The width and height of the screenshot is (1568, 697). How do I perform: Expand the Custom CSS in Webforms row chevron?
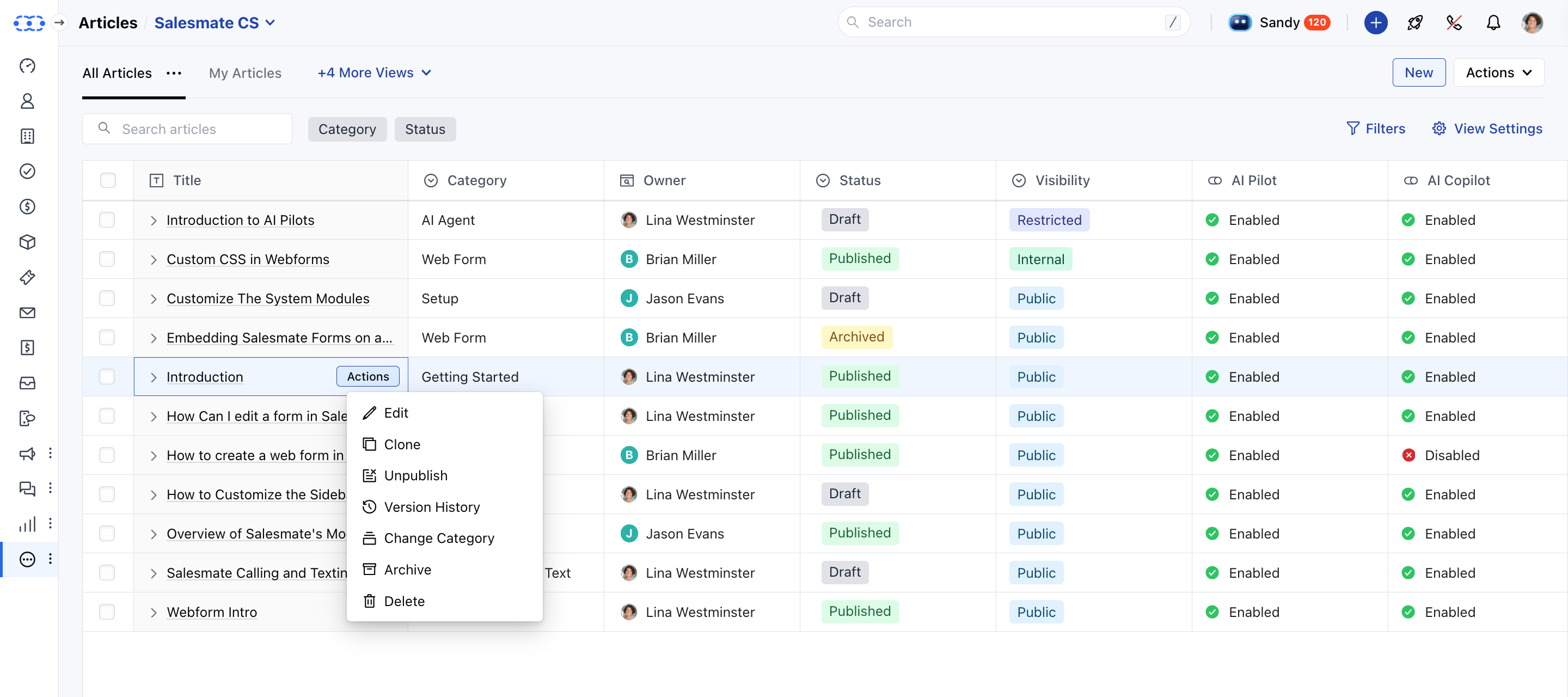point(154,259)
